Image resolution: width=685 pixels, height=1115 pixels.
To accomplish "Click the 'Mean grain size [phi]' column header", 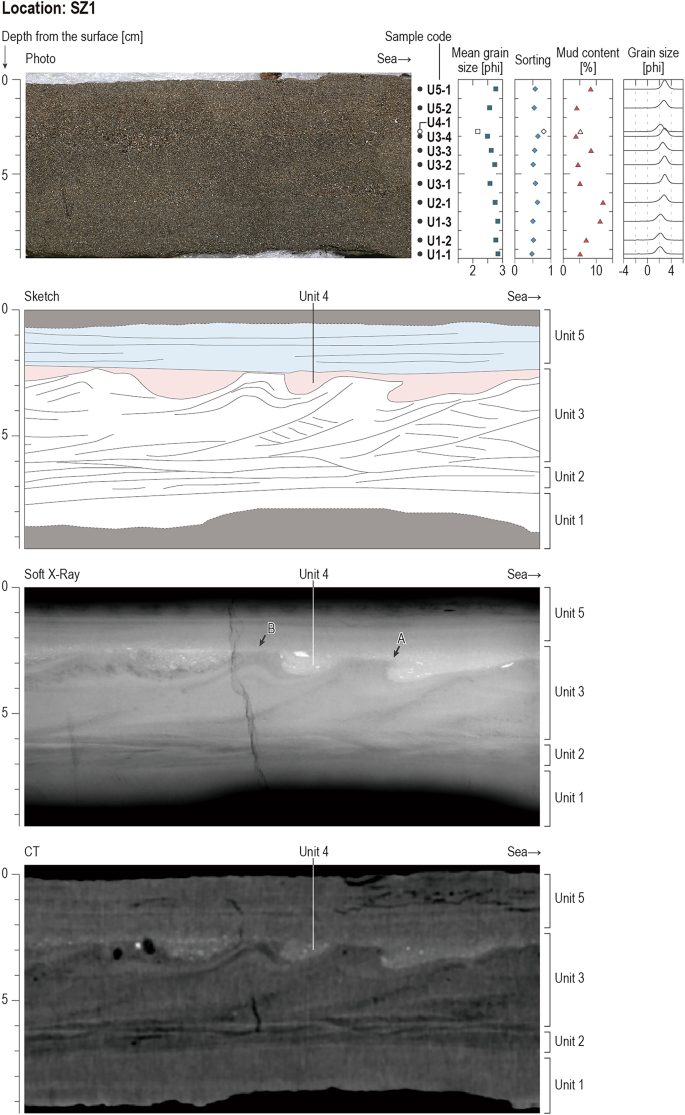I will (480, 60).
